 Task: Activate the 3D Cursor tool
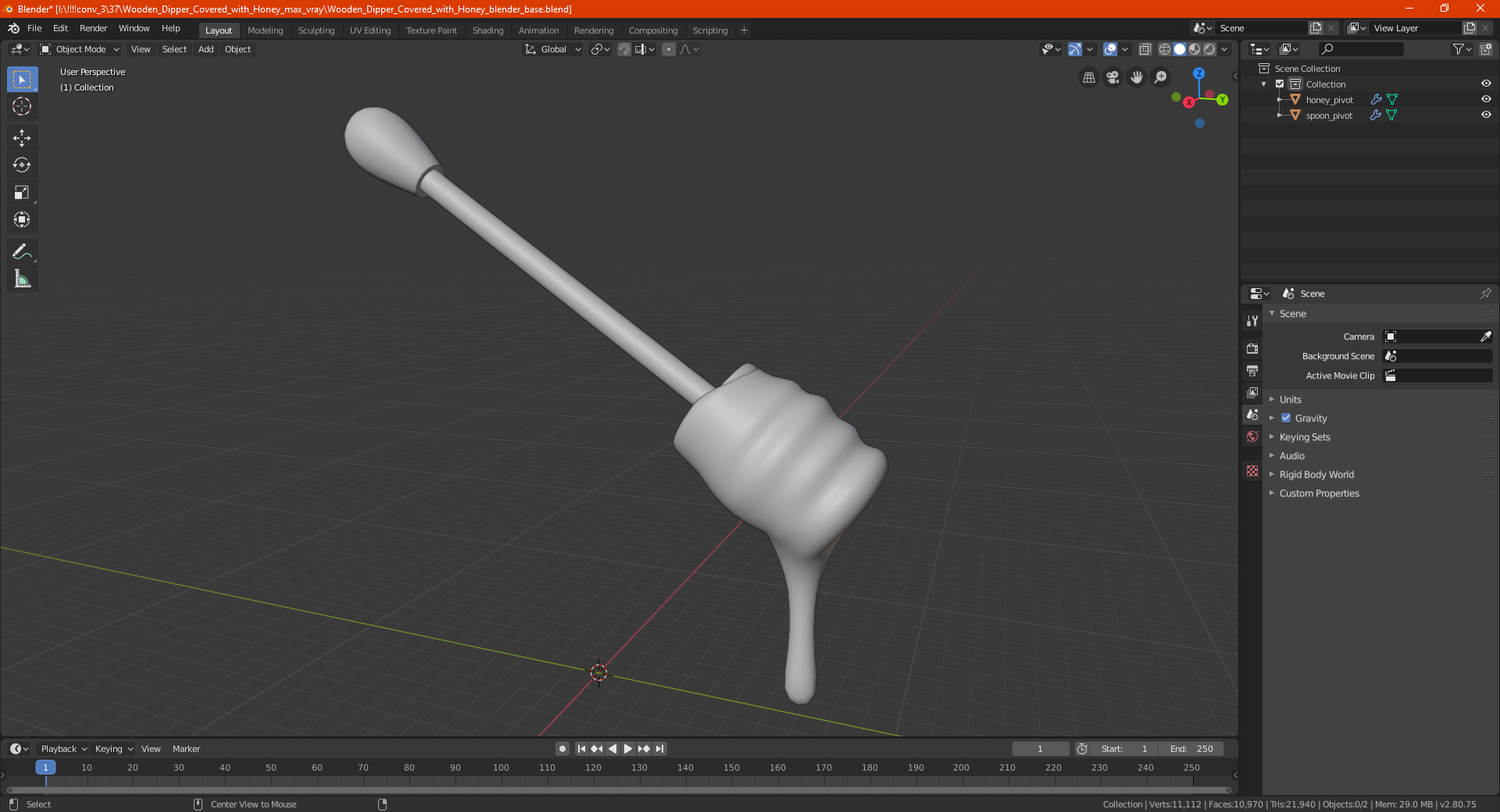[x=22, y=107]
